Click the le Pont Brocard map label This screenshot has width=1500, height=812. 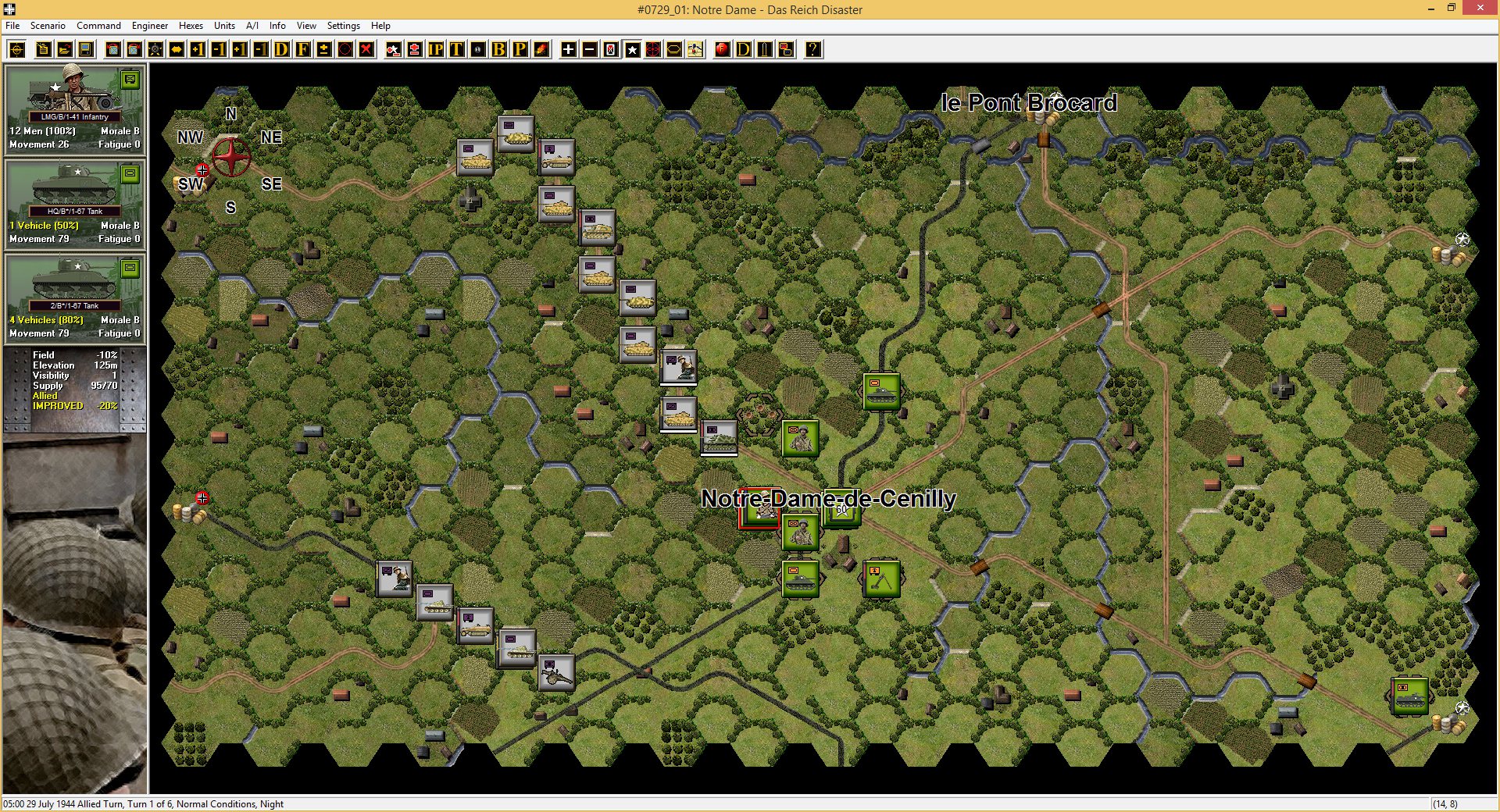pos(1029,103)
